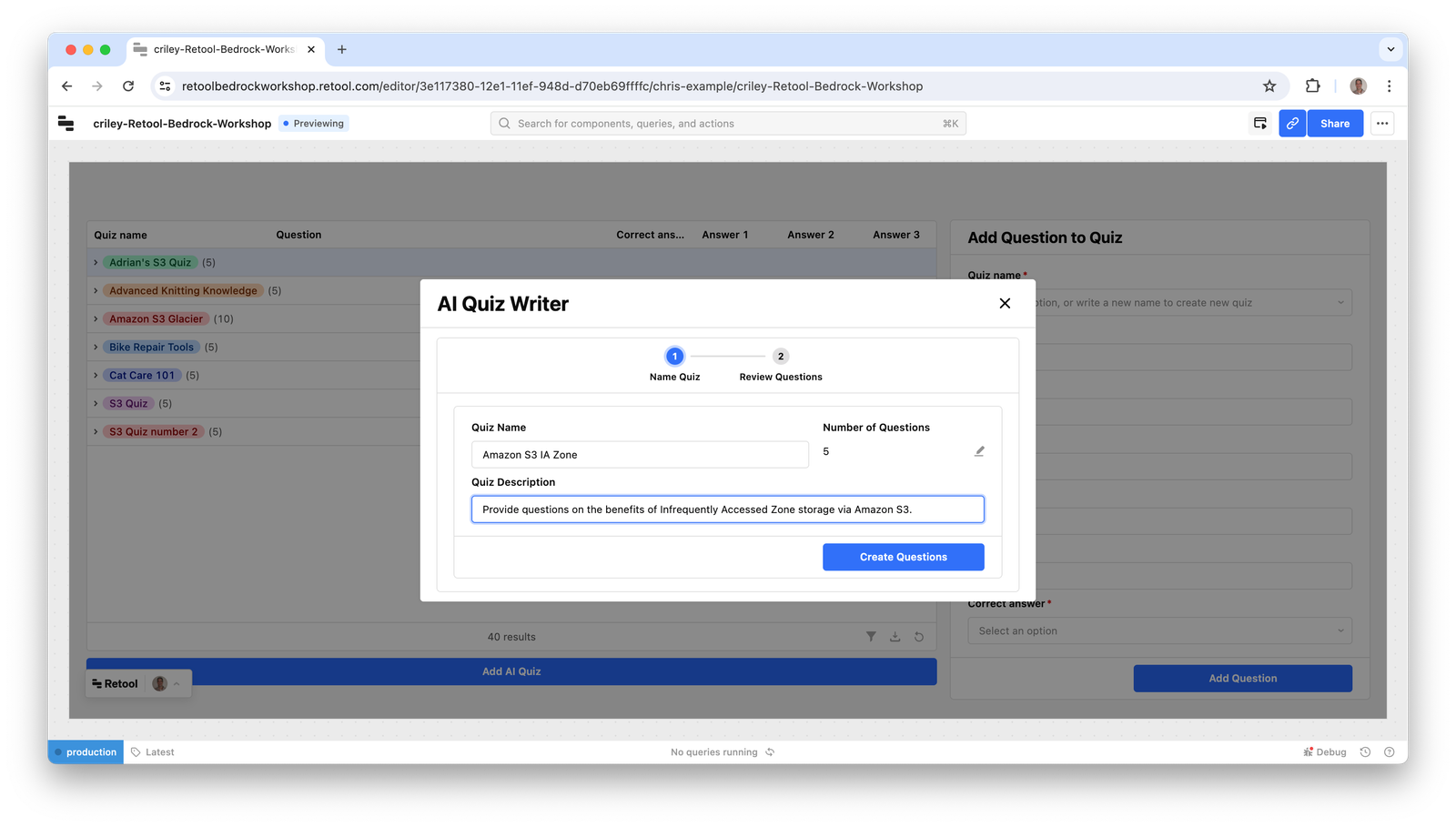This screenshot has width=1456, height=827.
Task: Expand the S3 Quiz group
Action: pos(96,403)
